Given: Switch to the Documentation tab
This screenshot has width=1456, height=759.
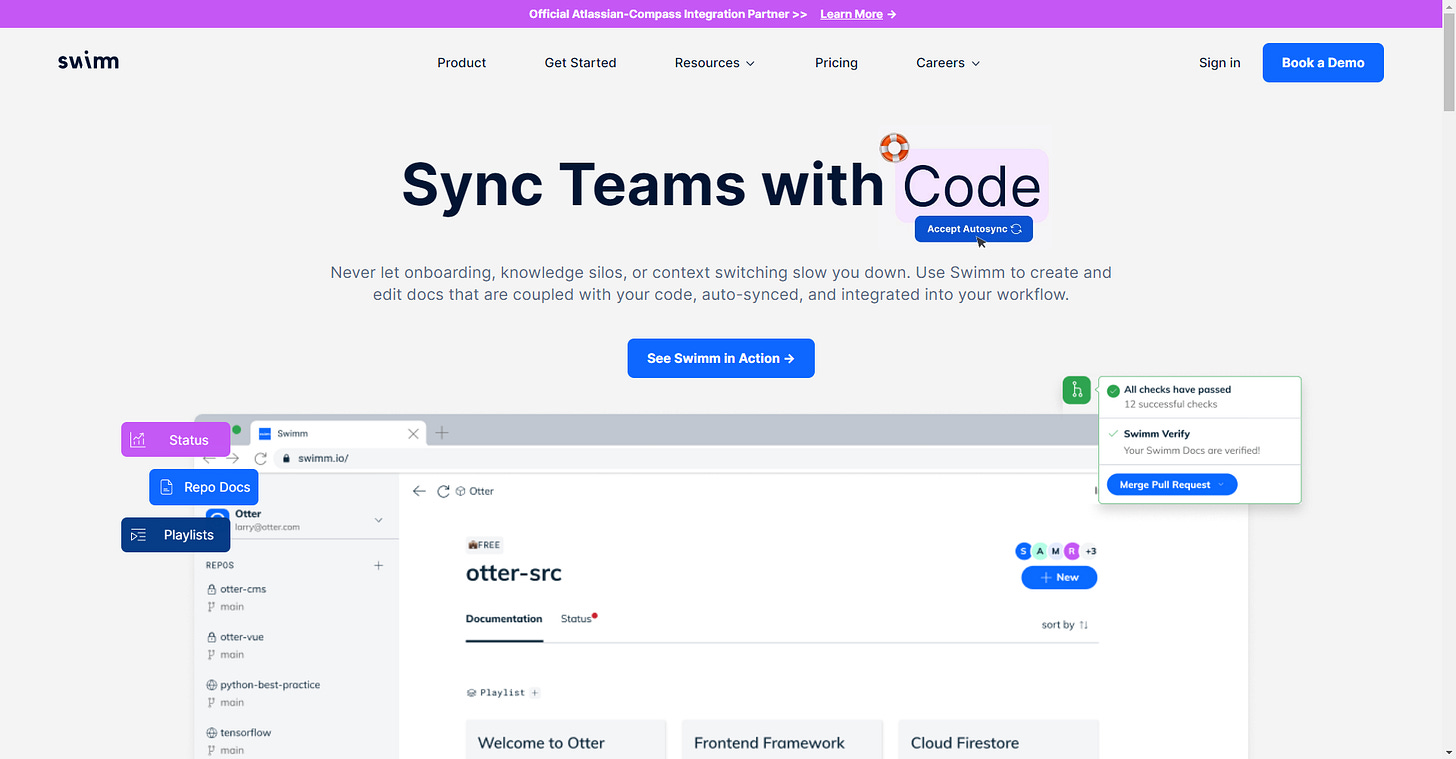Looking at the screenshot, I should [504, 619].
